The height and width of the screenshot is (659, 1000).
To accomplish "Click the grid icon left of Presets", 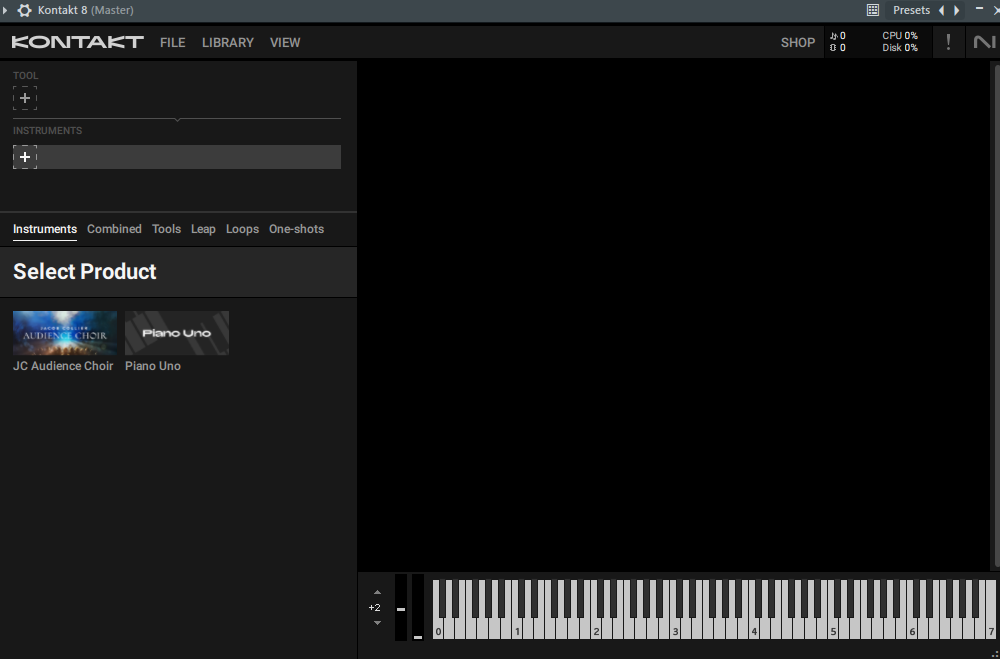I will (x=872, y=10).
